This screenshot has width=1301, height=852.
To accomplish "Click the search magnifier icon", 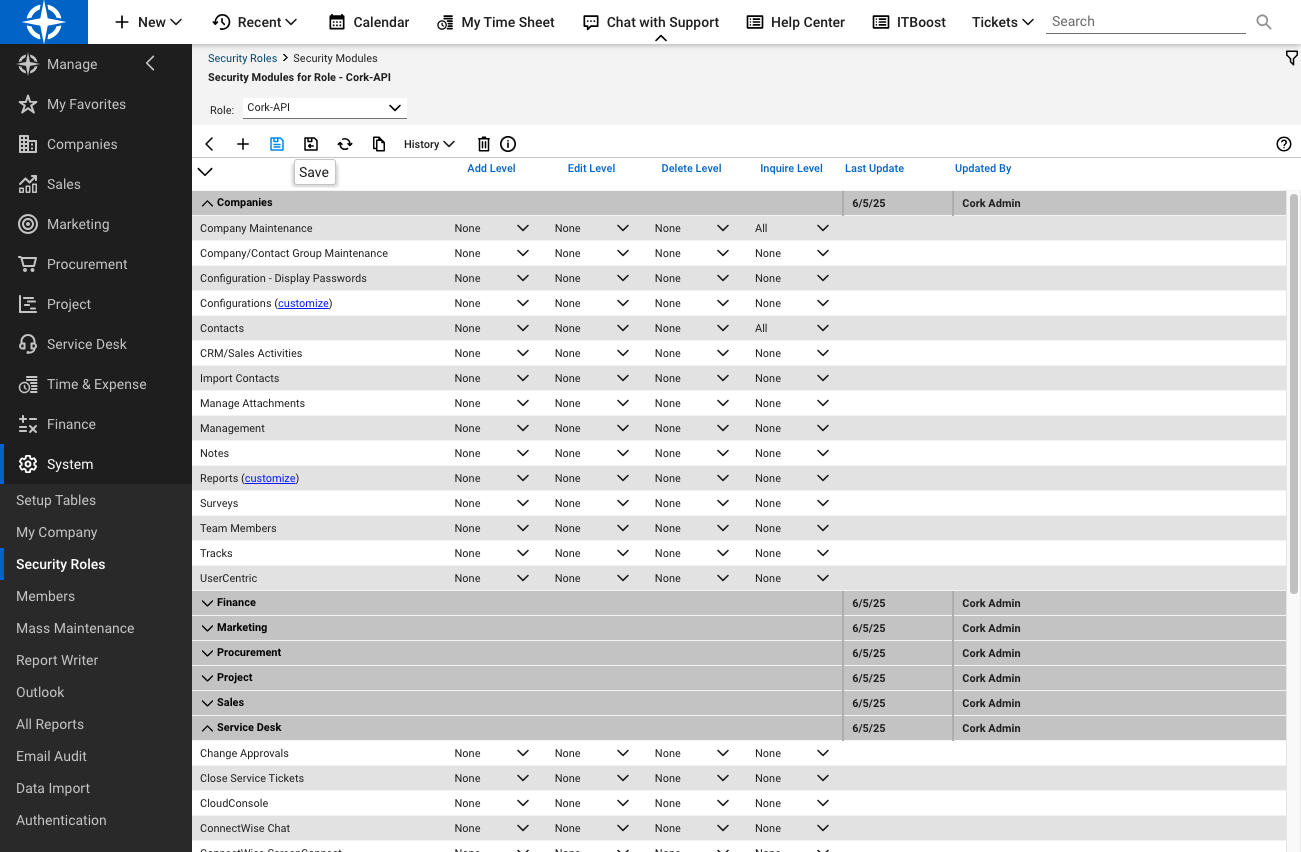I will [1264, 22].
